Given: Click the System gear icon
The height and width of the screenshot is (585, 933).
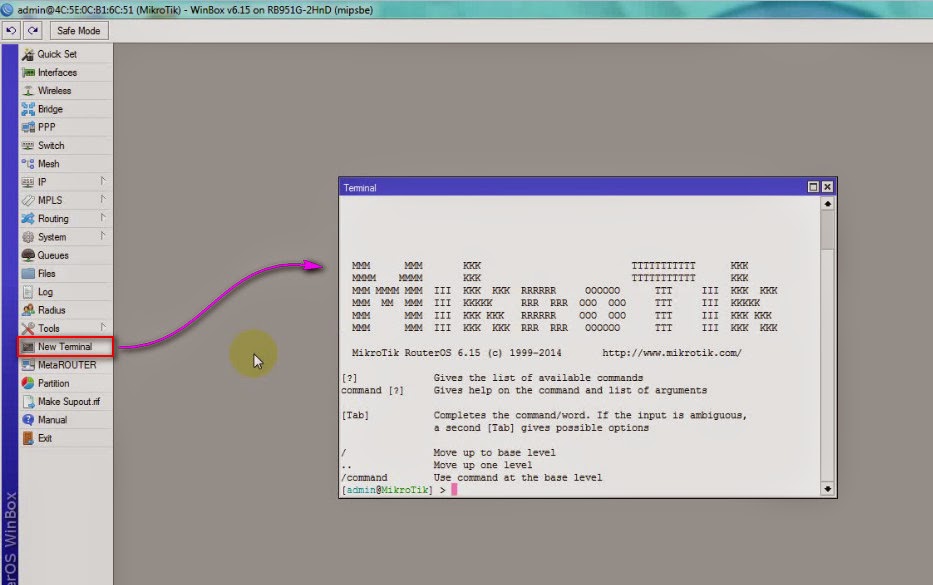Looking at the screenshot, I should pos(28,237).
